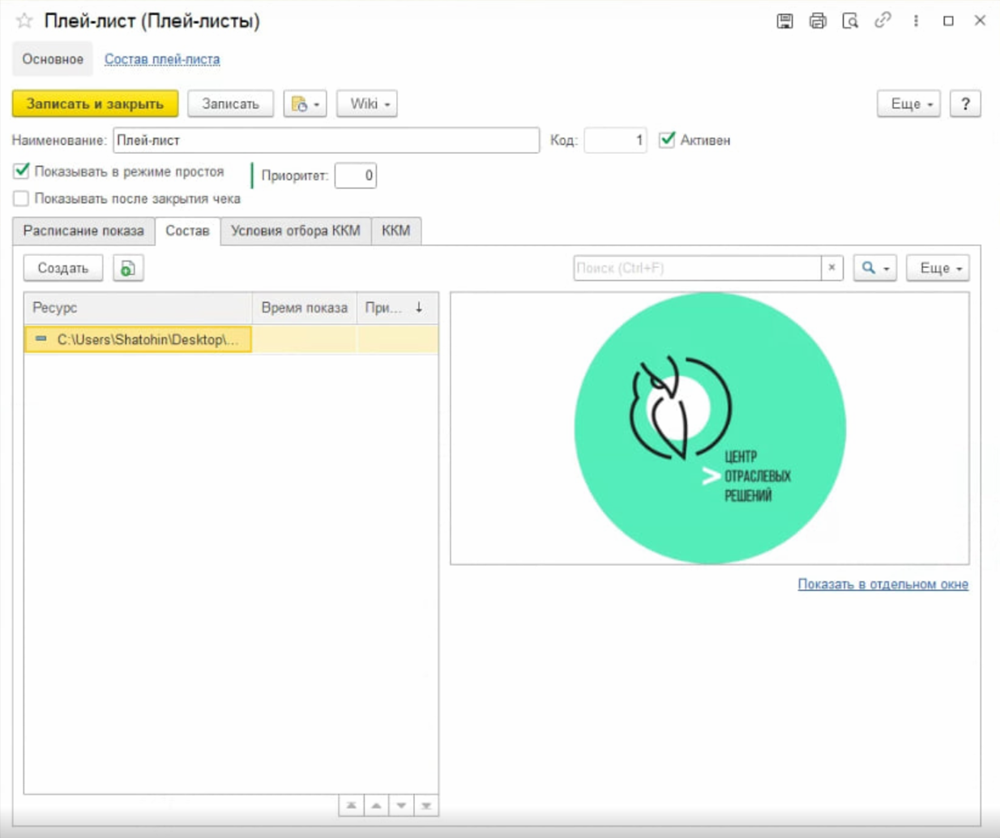Click Записать и закрыть button
Image resolution: width=1000 pixels, height=838 pixels.
coord(95,104)
